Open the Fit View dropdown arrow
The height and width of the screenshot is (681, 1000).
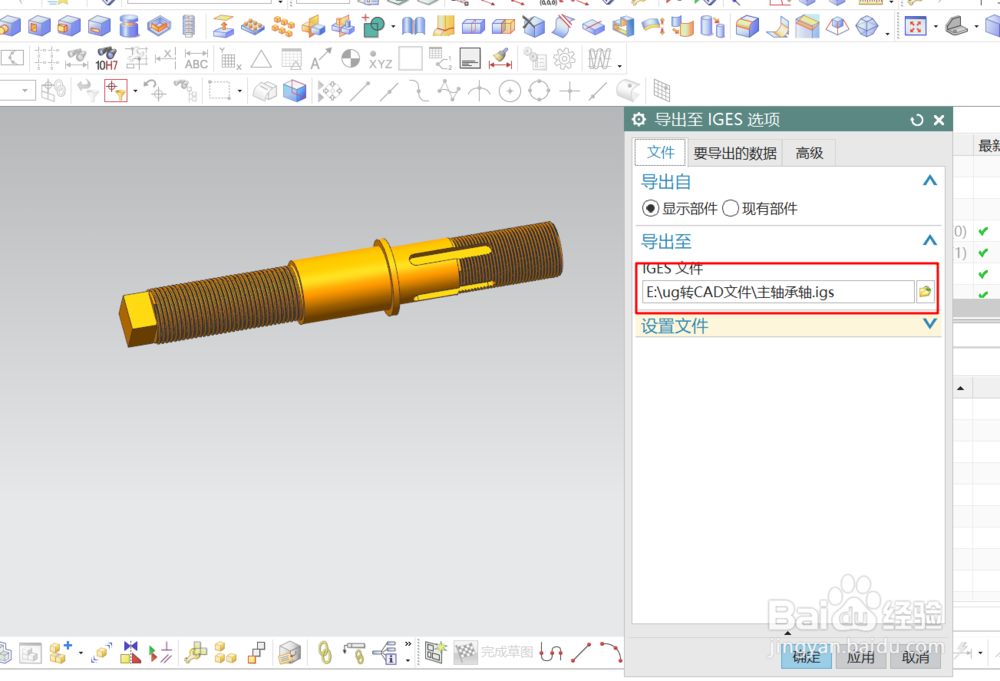pyautogui.click(x=936, y=27)
